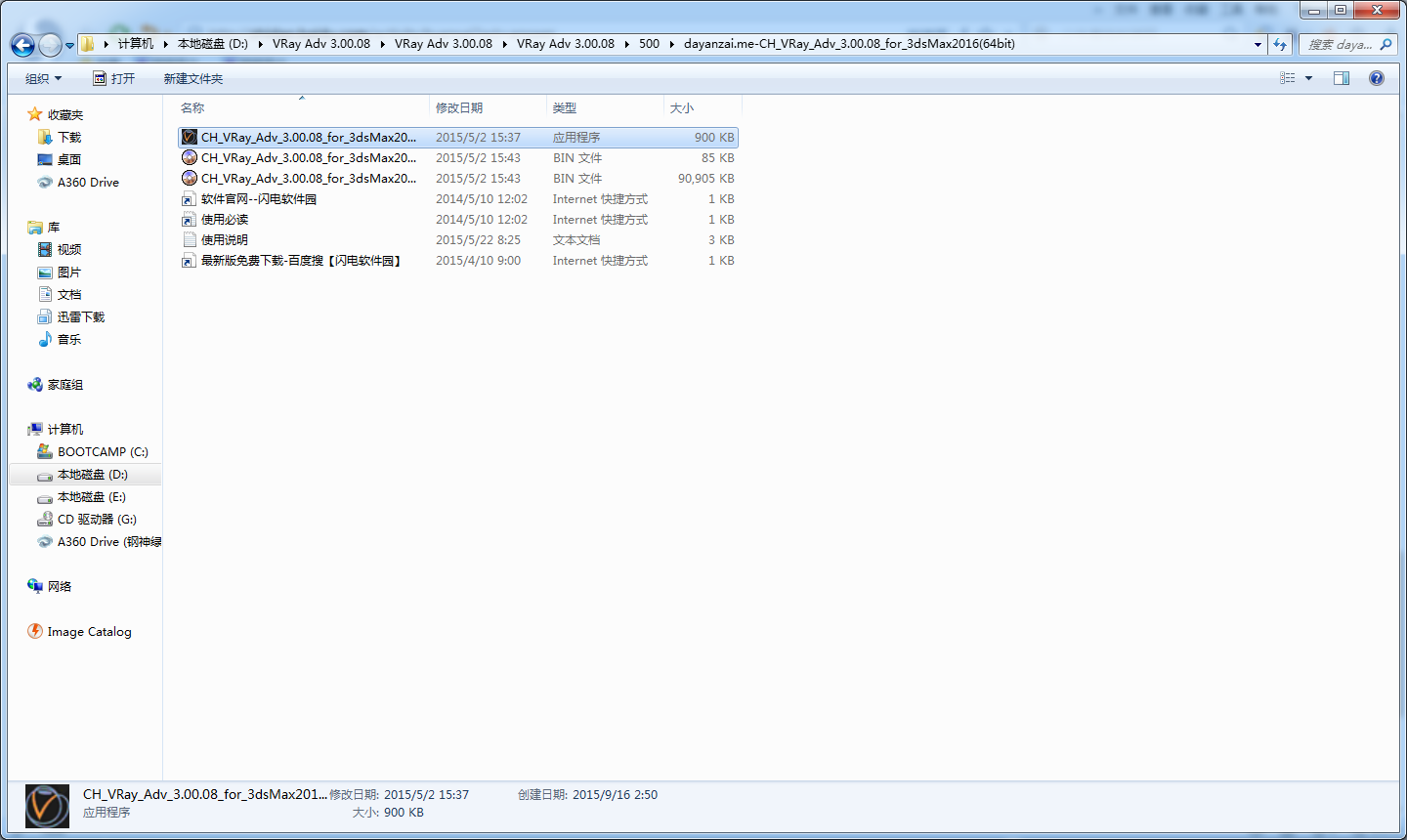The height and width of the screenshot is (840, 1407).
Task: Open recent locations dropdown beside nav arrows
Action: point(69,46)
